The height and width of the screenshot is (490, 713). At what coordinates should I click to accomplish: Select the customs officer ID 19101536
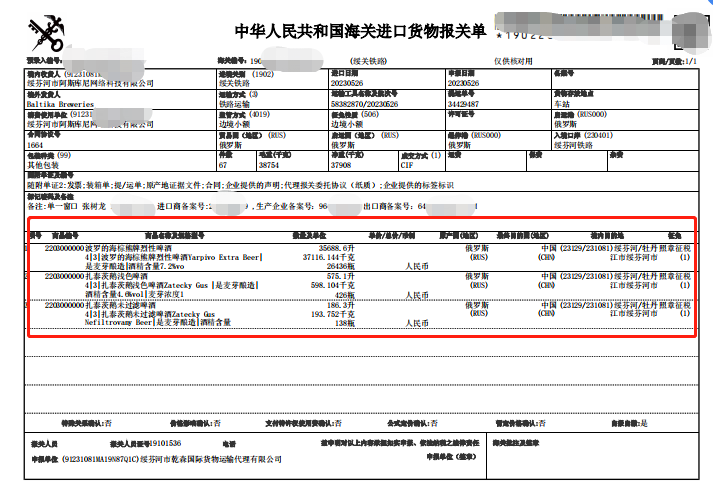click(x=166, y=443)
